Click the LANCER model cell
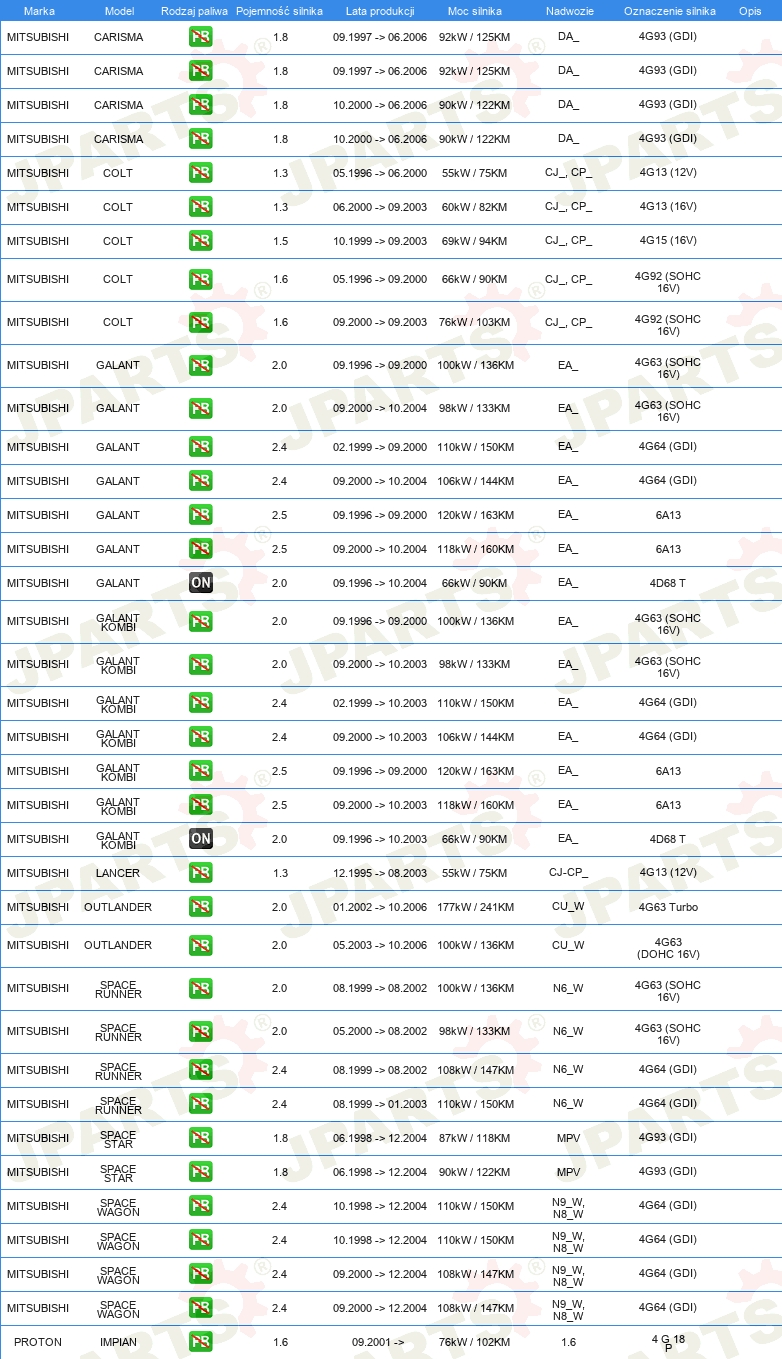Viewport: 782px width, 1359px height. (118, 873)
